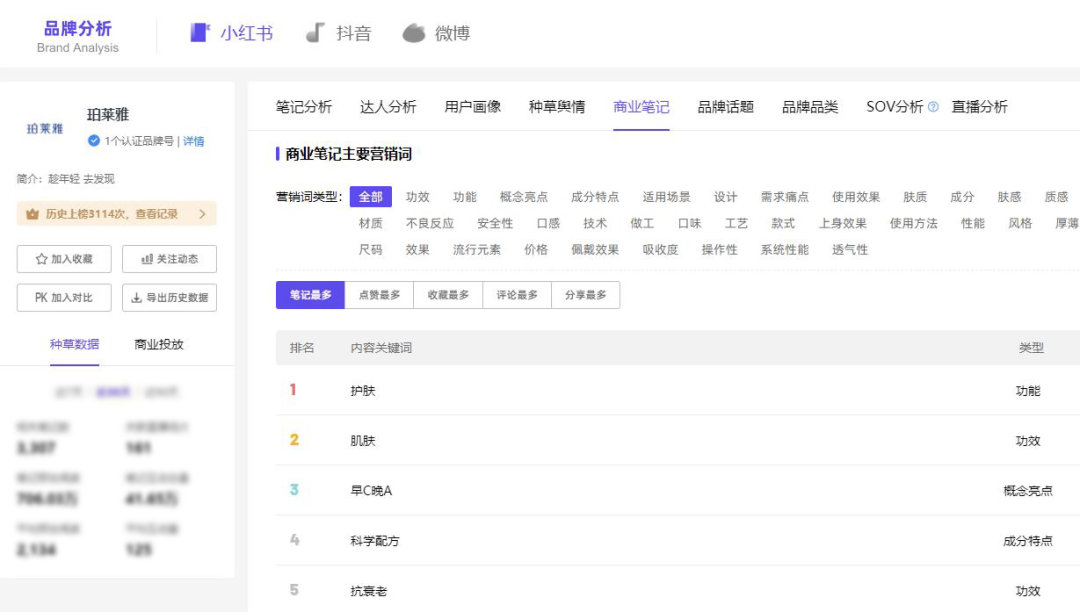Viewport: 1080px width, 612px height.
Task: Switch to the 商业投放 tab
Action: (x=159, y=344)
